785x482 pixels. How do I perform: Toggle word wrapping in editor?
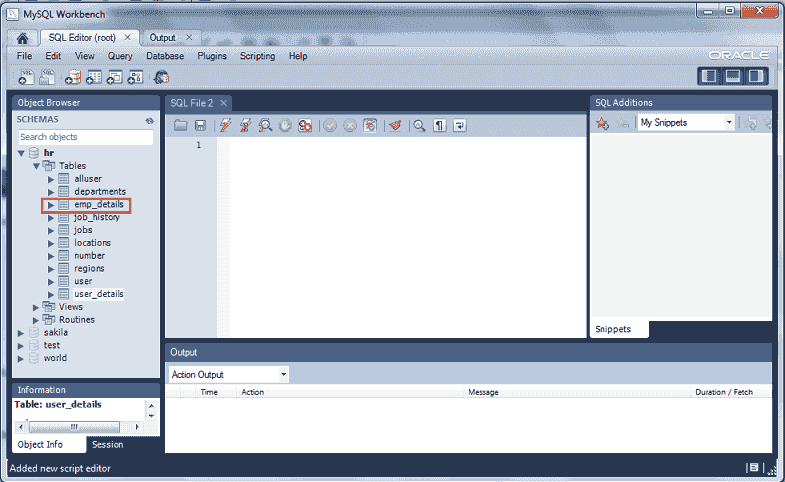pos(460,125)
